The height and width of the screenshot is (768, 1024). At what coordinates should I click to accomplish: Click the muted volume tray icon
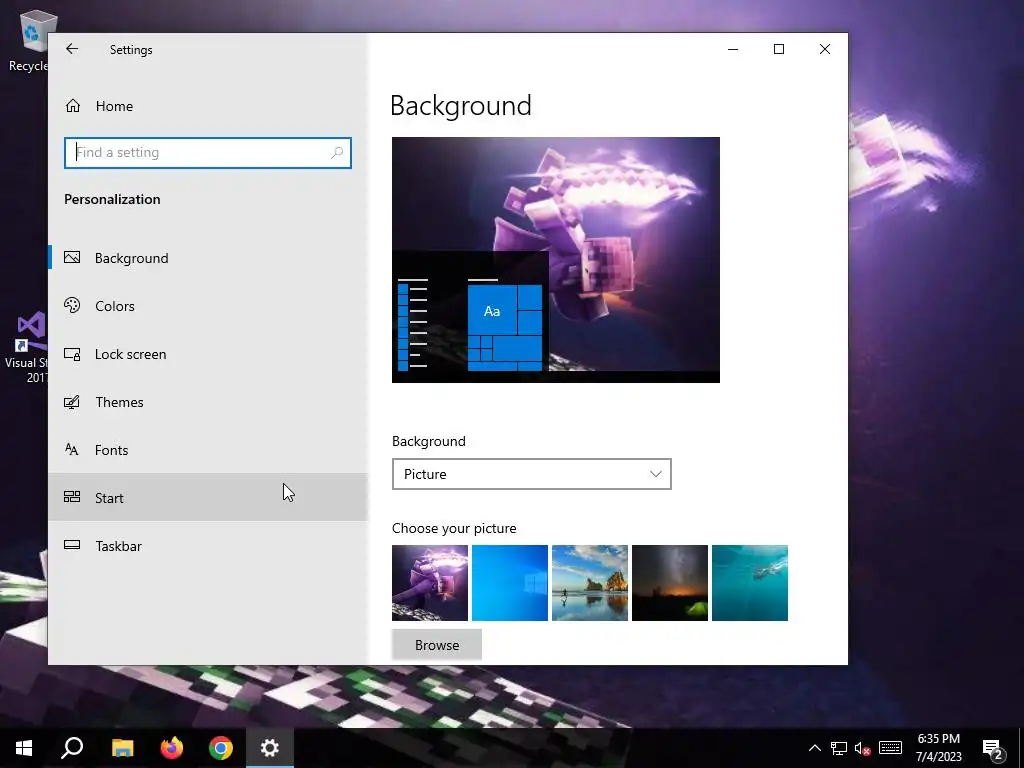click(x=863, y=748)
